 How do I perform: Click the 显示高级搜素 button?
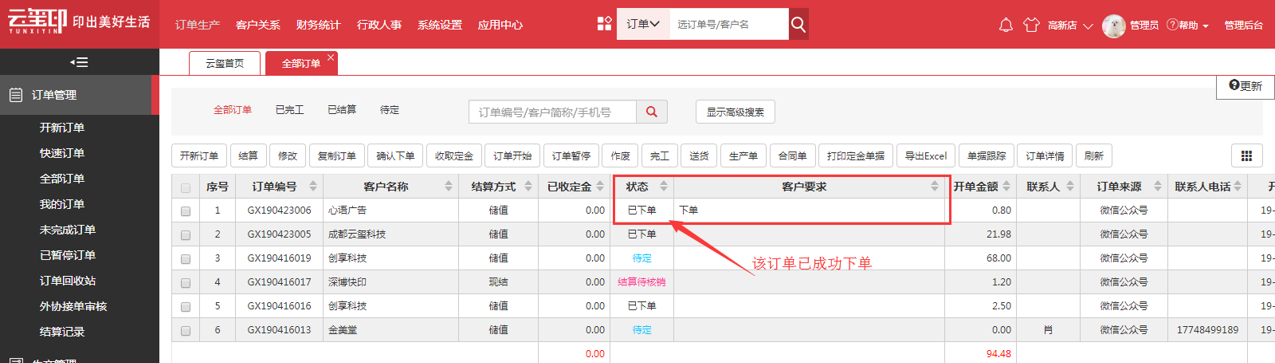[735, 112]
